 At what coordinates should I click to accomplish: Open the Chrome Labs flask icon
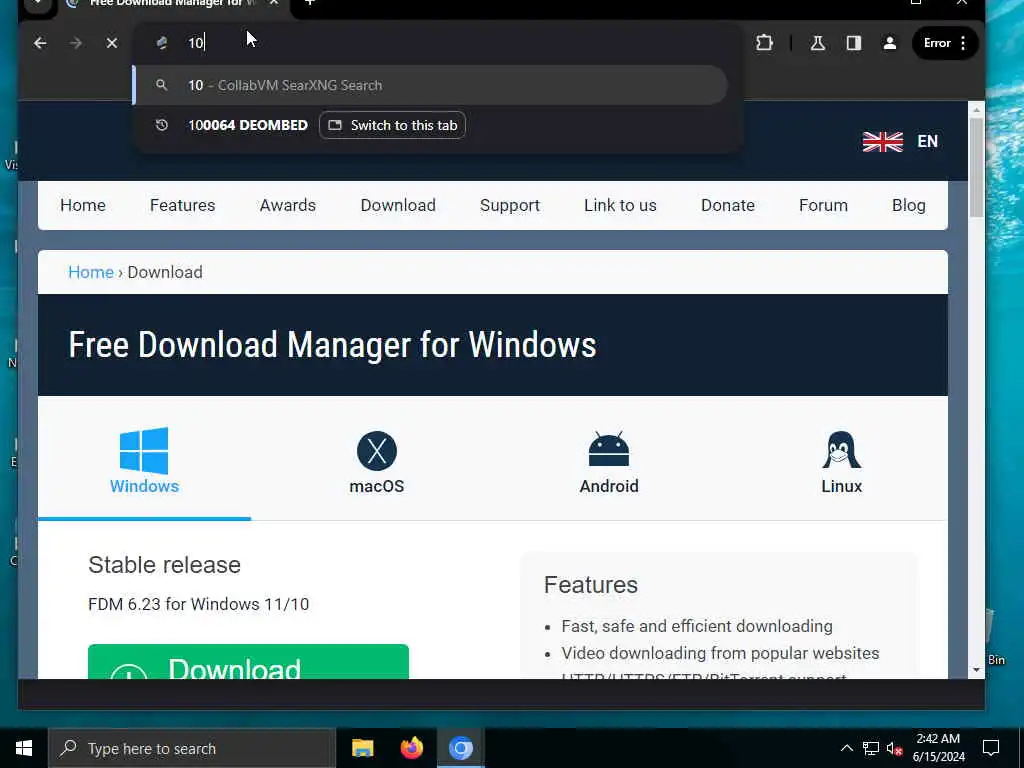tap(817, 43)
